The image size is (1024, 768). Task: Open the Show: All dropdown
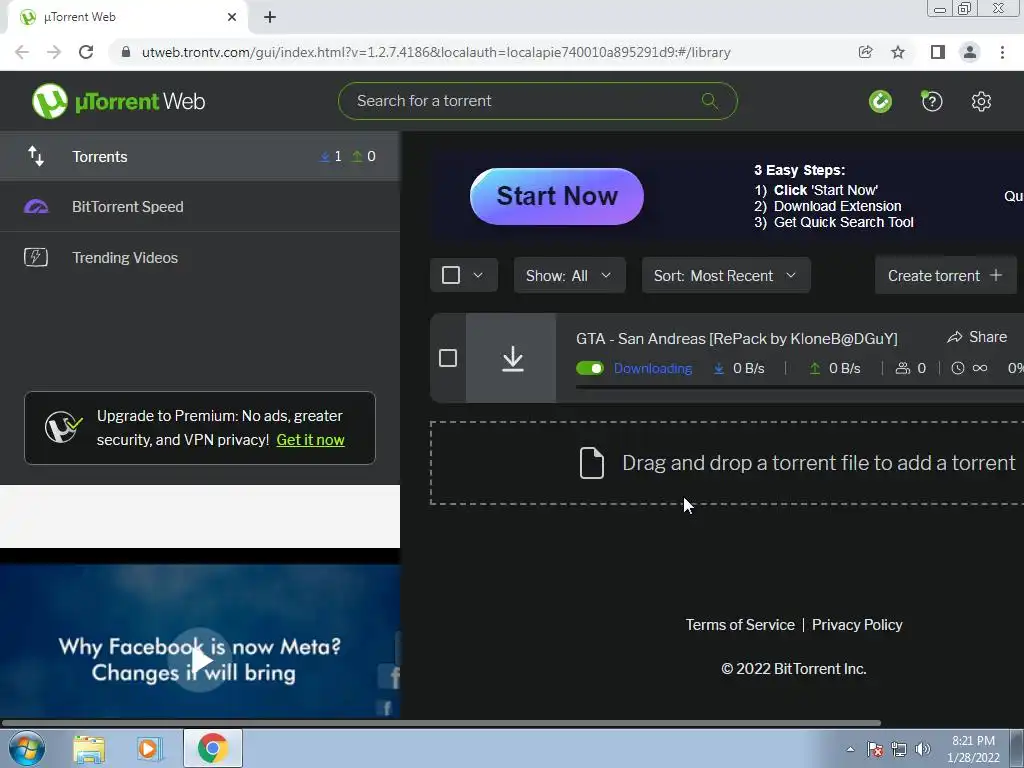pyautogui.click(x=569, y=276)
